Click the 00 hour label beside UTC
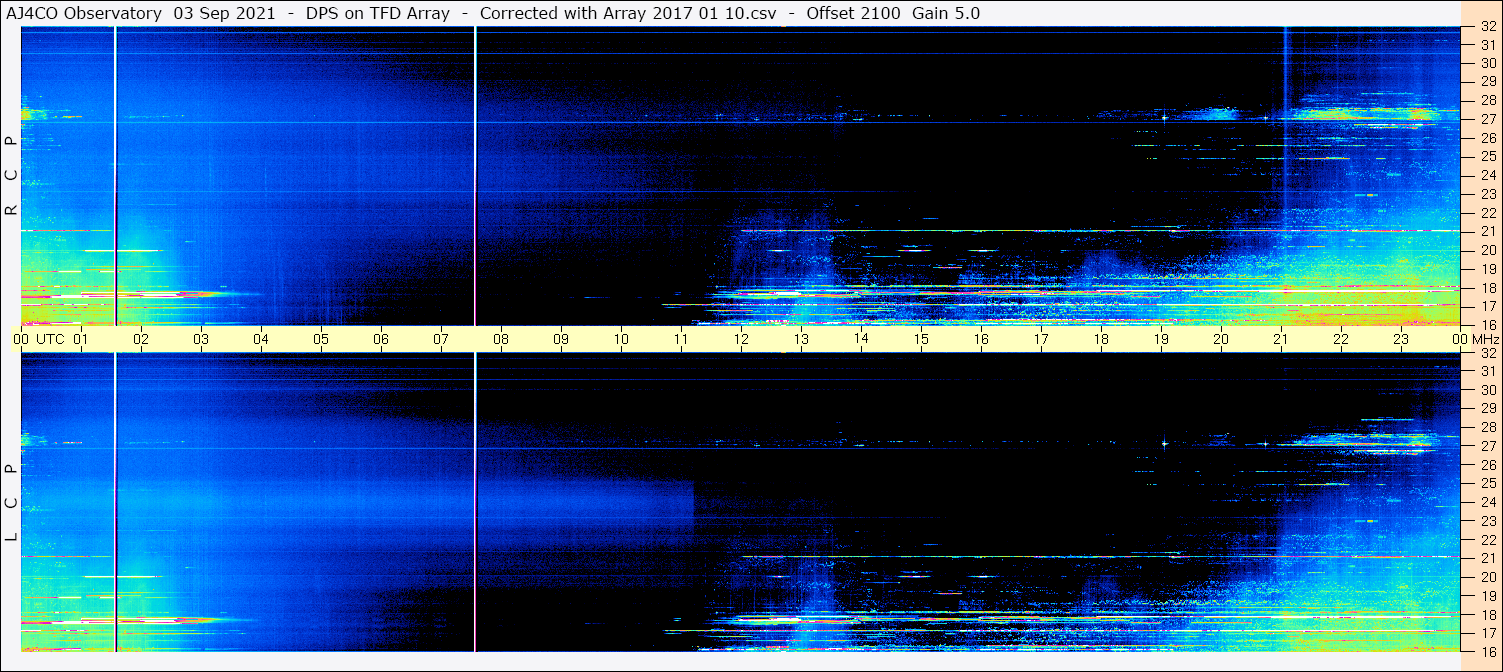Viewport: 1503px width, 672px height. [x=21, y=339]
